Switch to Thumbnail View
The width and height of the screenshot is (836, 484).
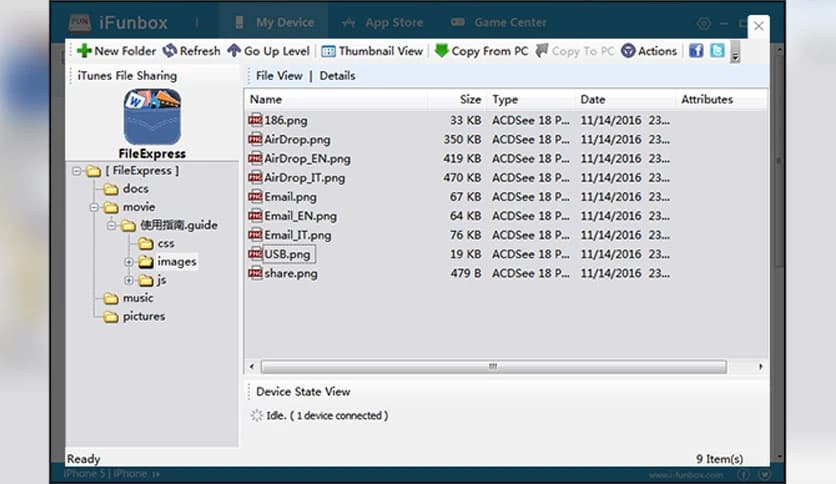372,51
